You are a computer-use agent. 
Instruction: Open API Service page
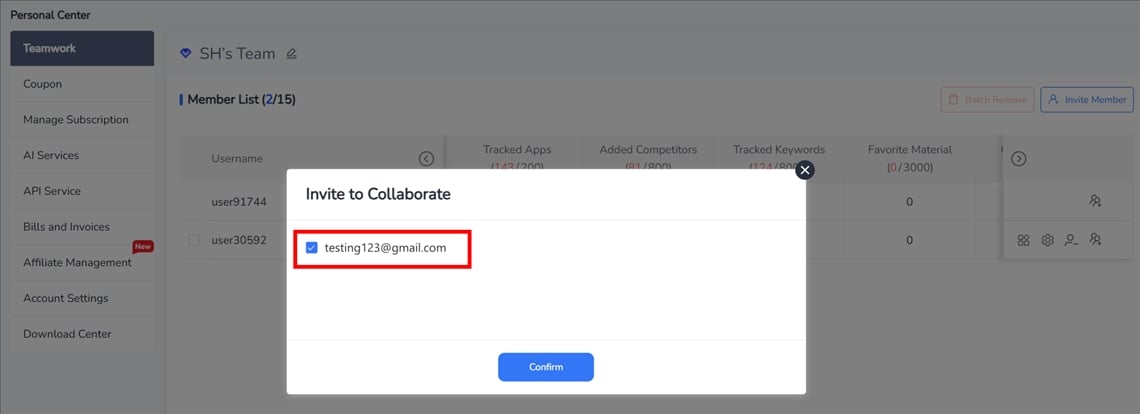click(x=82, y=191)
